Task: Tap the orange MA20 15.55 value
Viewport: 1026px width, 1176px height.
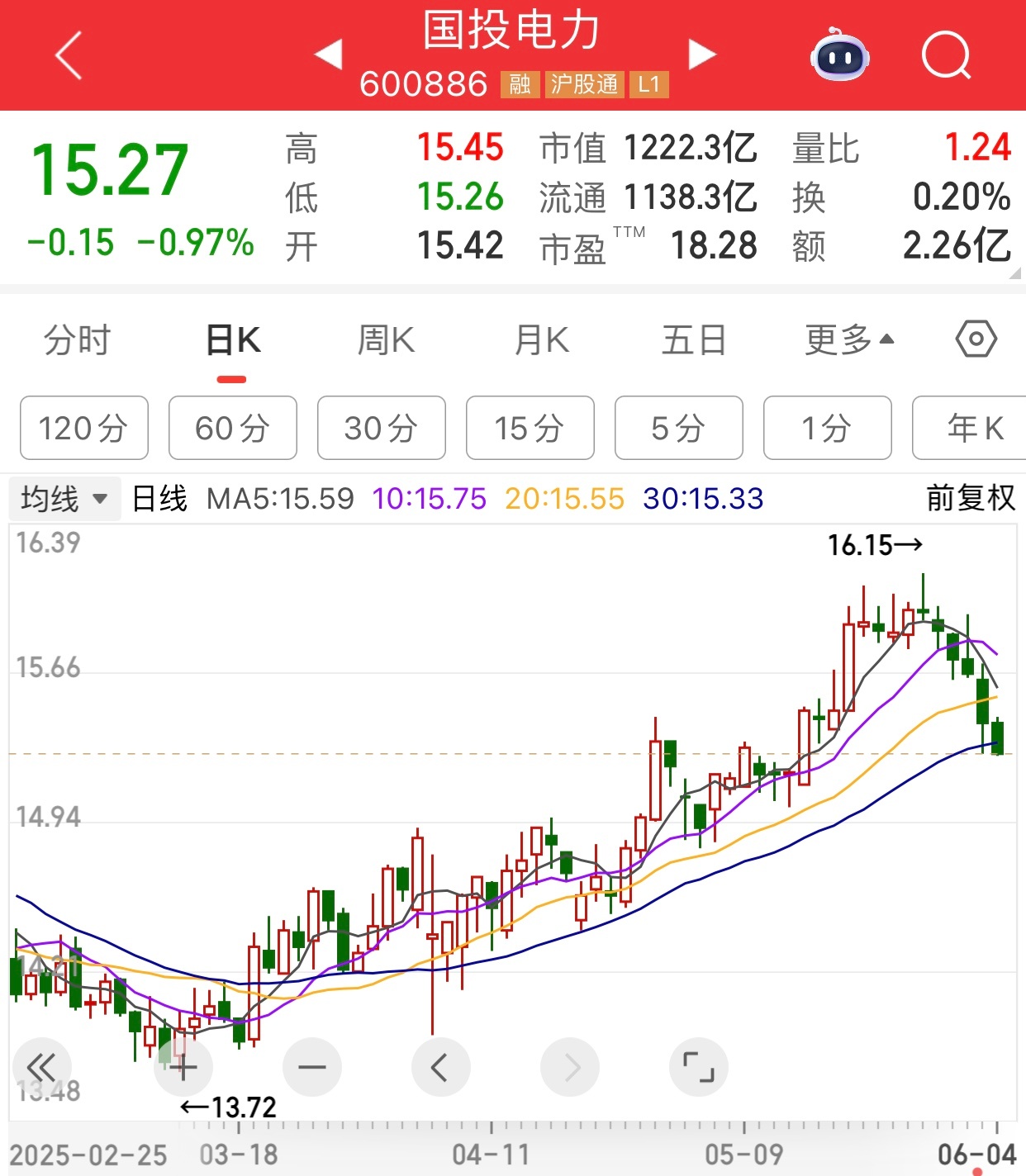Action: click(x=564, y=499)
